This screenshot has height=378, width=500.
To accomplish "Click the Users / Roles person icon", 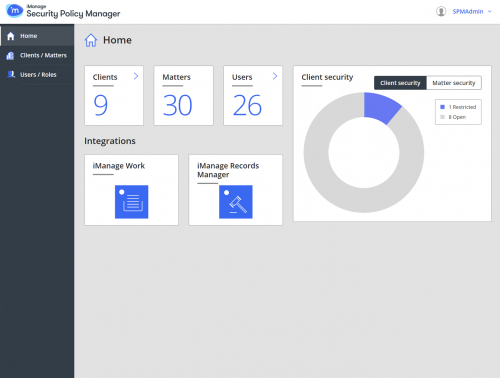I will (11, 74).
